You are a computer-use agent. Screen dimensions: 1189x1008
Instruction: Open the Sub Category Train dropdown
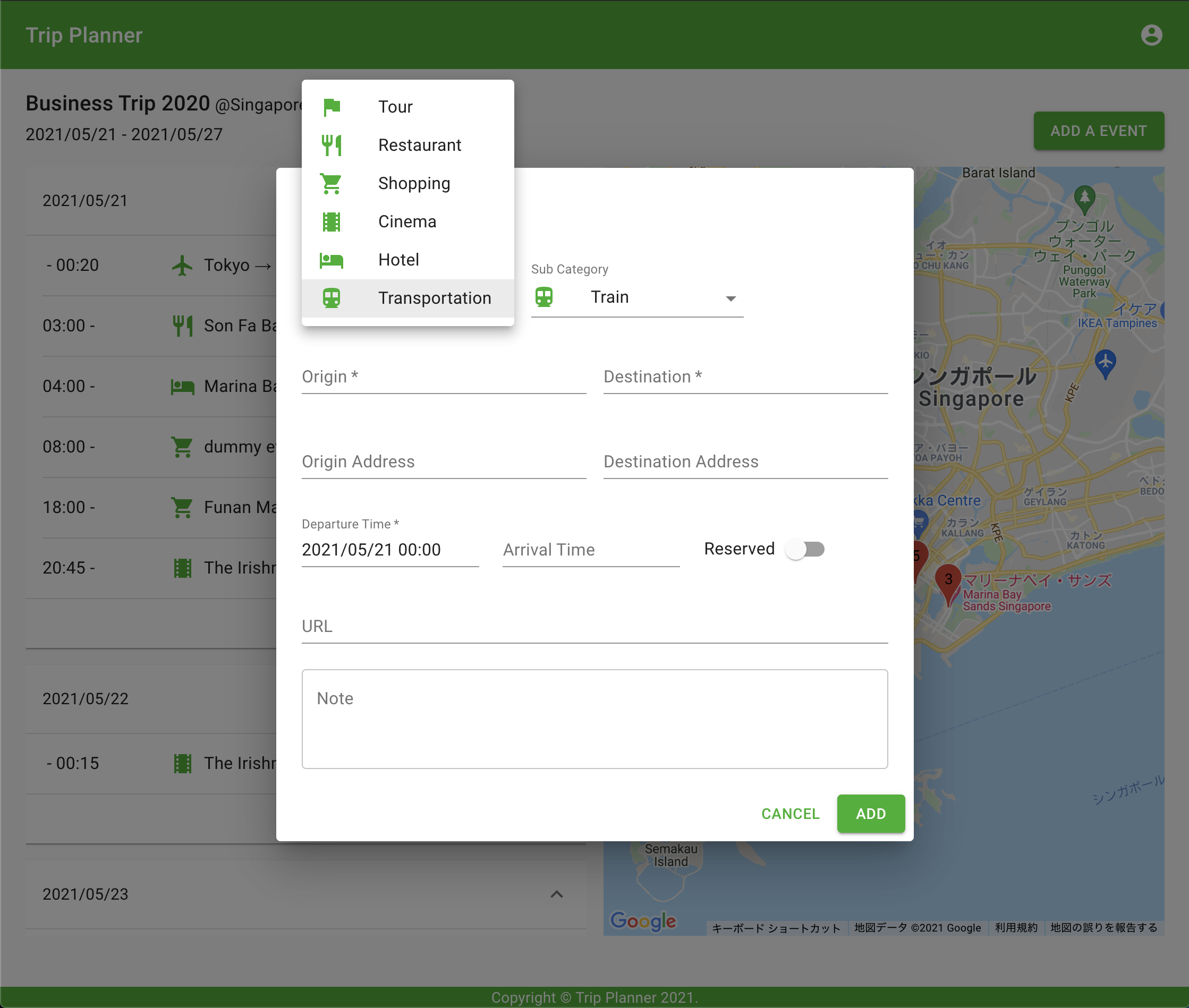(638, 297)
